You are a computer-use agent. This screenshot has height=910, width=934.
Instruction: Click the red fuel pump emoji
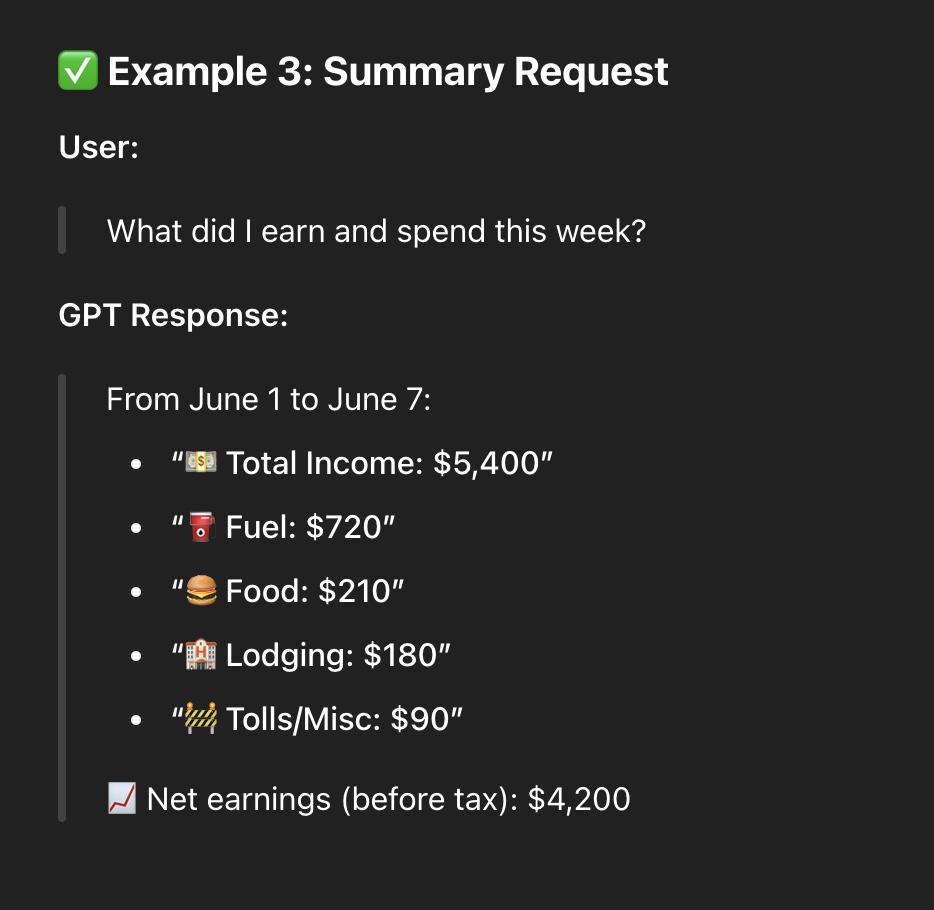(x=201, y=526)
